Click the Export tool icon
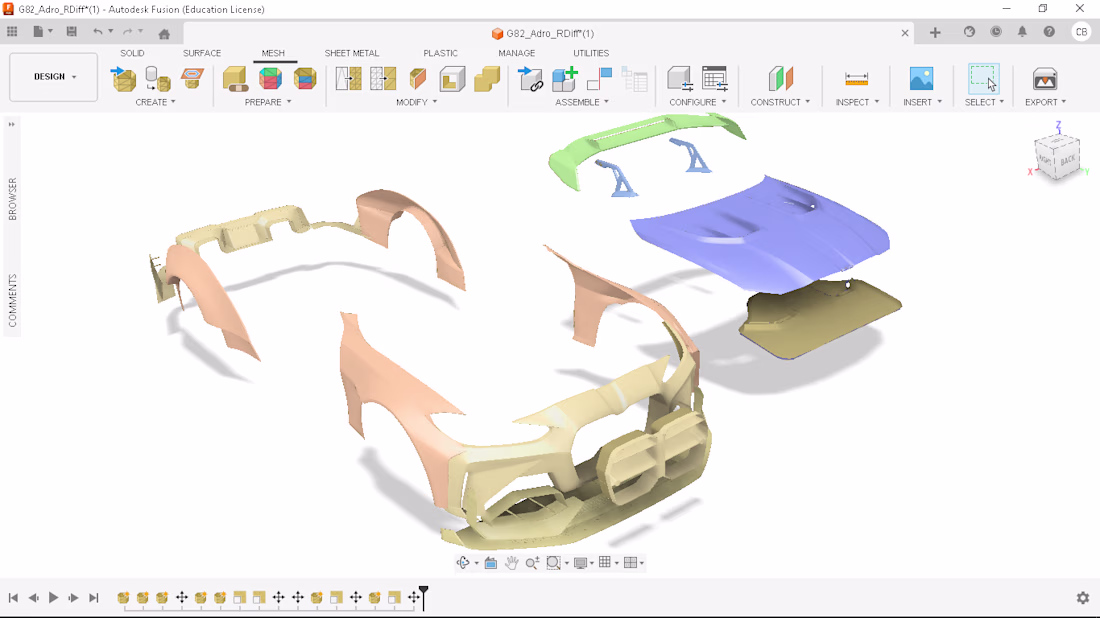The width and height of the screenshot is (1100, 618). pyautogui.click(x=1045, y=79)
